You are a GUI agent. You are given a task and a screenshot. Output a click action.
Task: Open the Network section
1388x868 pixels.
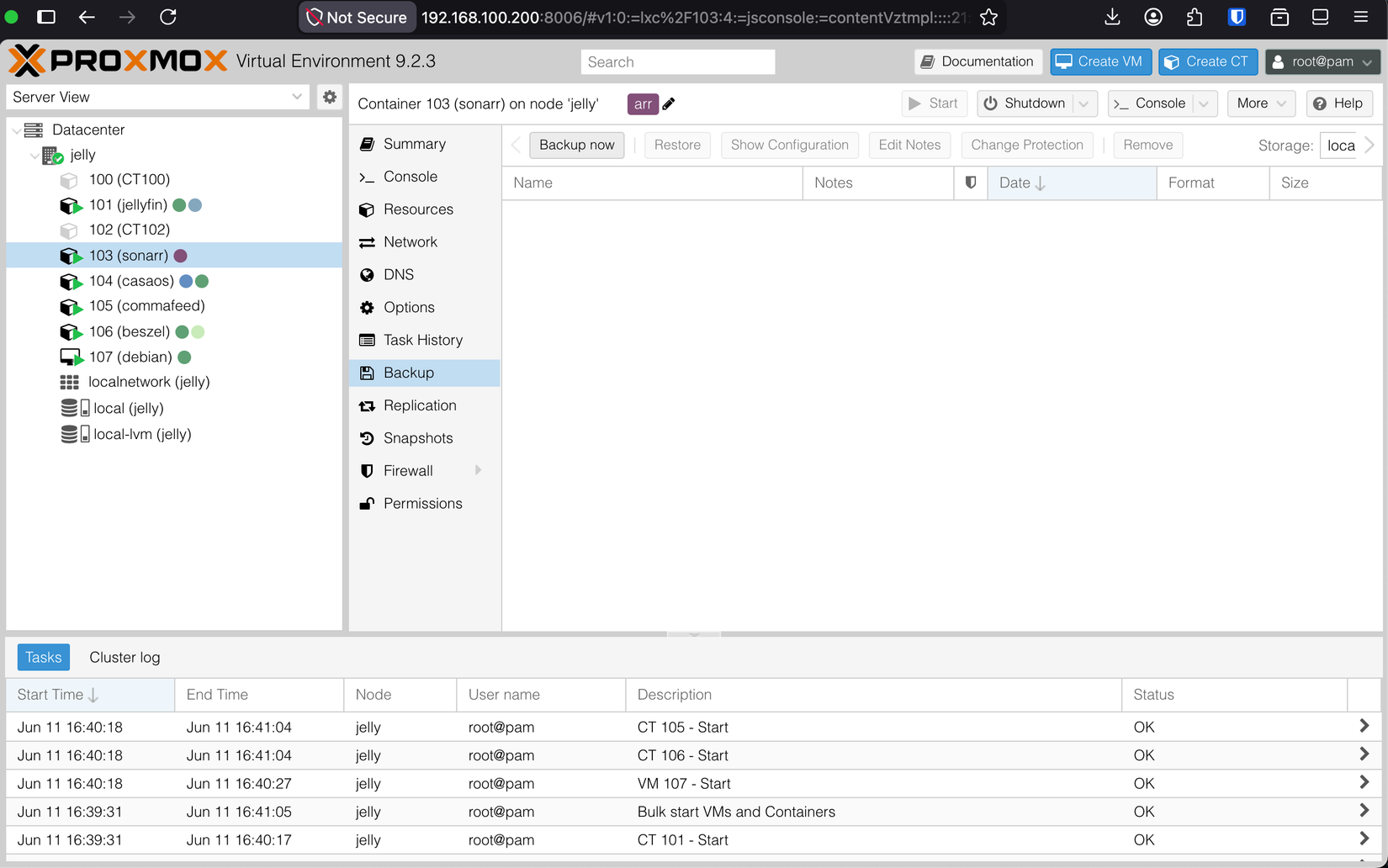(424, 242)
